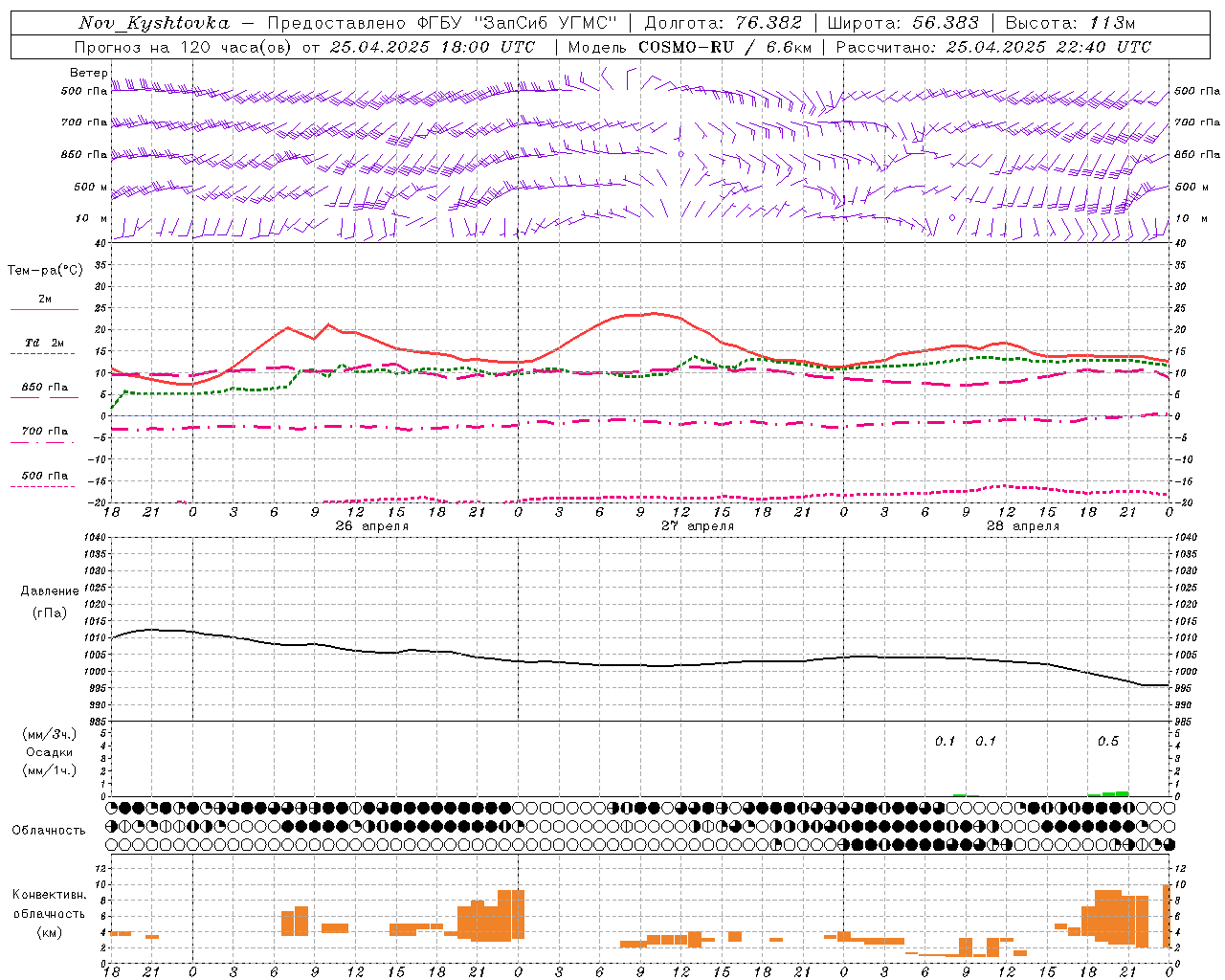Click the 10 м wind level label on the left axis
1225x980 pixels.
92,218
